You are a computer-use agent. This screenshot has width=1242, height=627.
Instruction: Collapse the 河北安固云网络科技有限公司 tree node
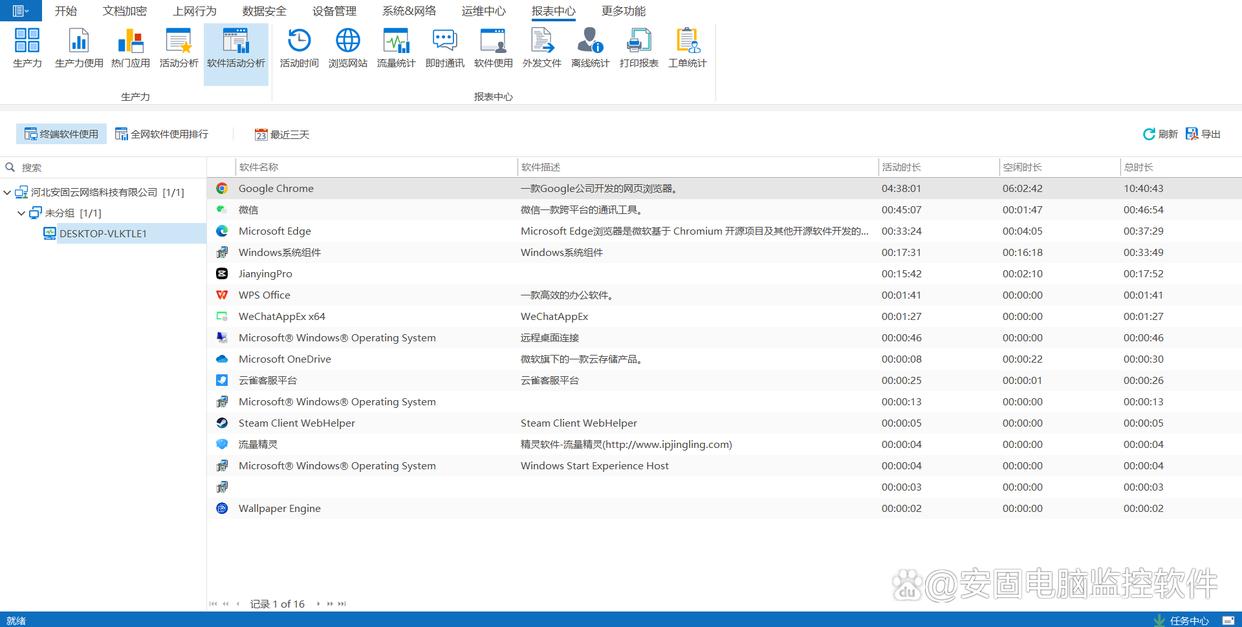(x=8, y=192)
